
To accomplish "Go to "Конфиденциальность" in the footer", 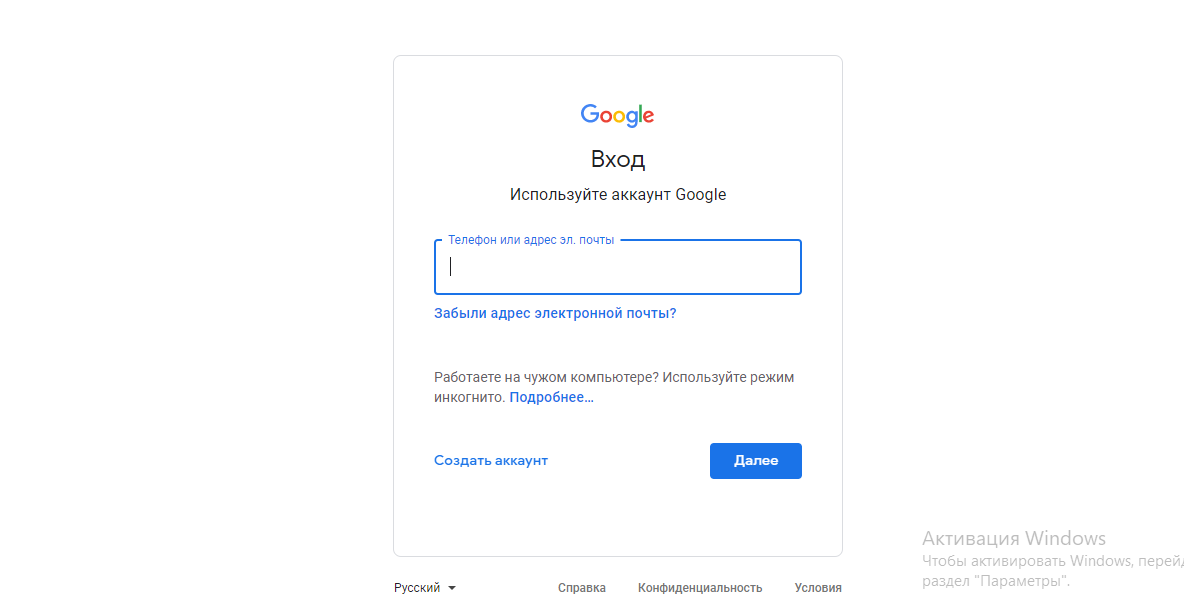I will coord(700,588).
